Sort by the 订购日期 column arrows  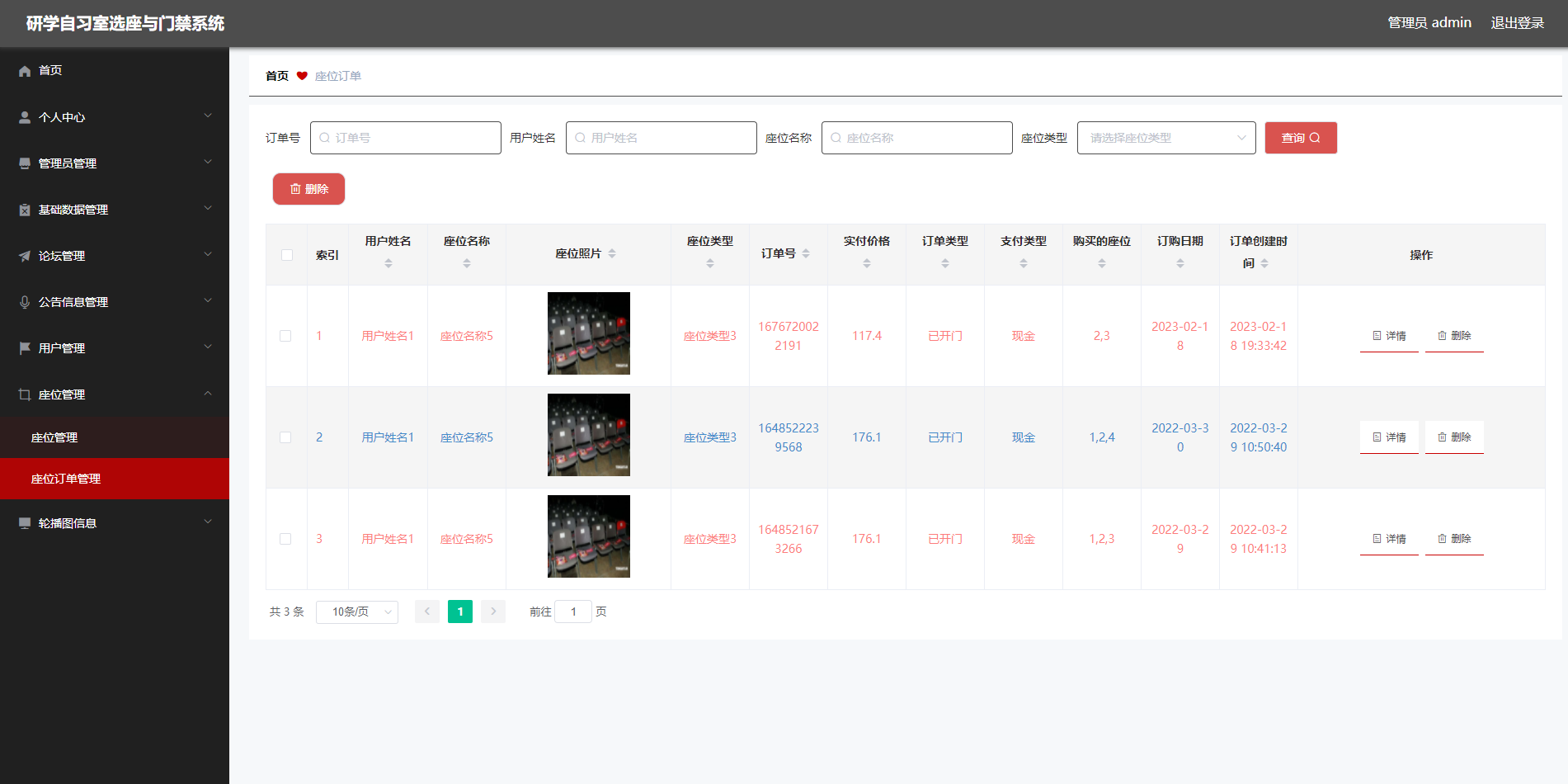(1180, 263)
